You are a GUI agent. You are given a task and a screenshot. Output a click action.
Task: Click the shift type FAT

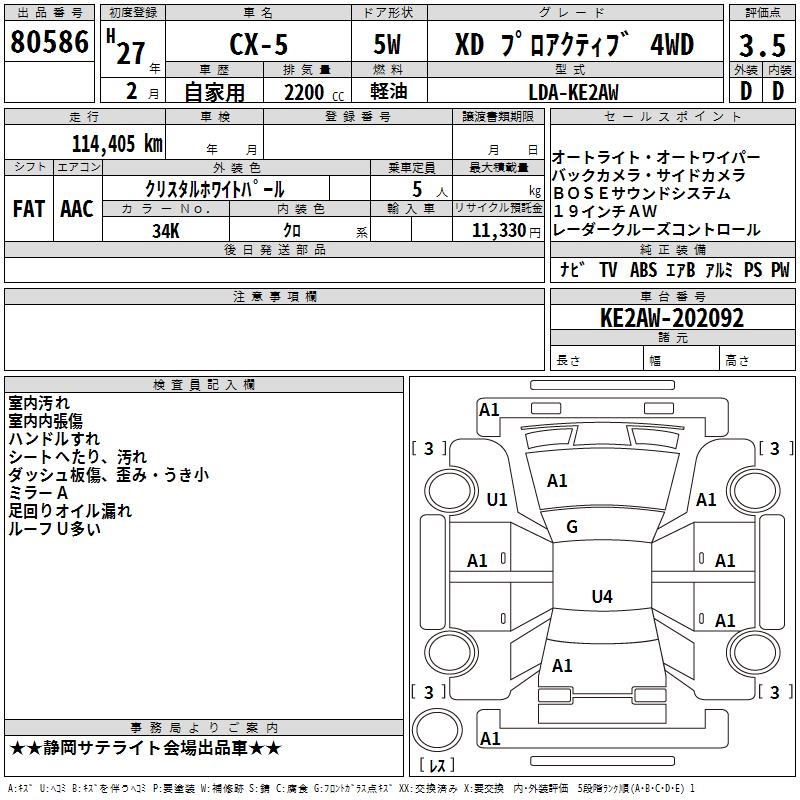tap(29, 209)
